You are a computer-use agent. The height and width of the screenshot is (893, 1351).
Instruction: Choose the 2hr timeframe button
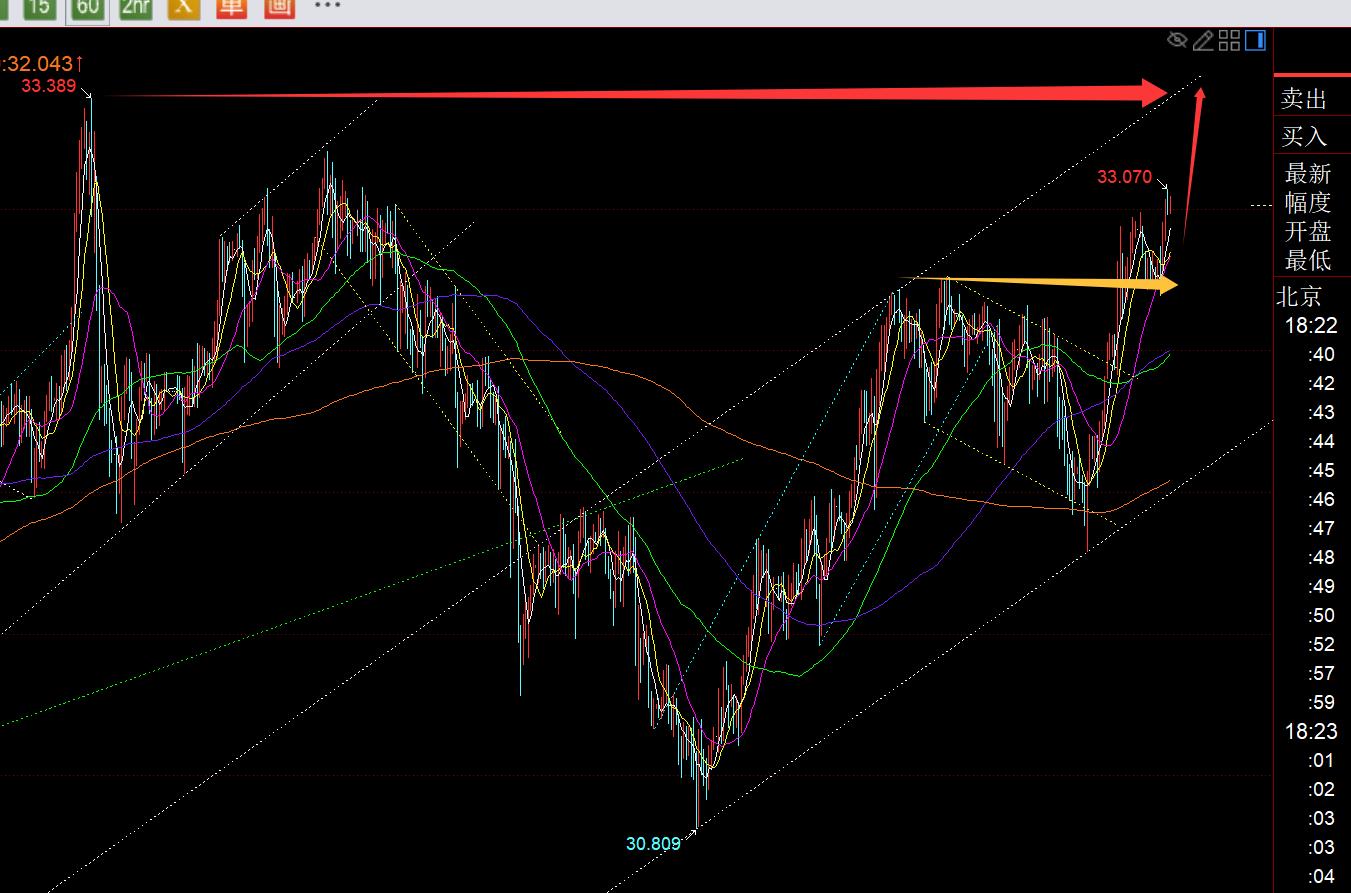(136, 8)
